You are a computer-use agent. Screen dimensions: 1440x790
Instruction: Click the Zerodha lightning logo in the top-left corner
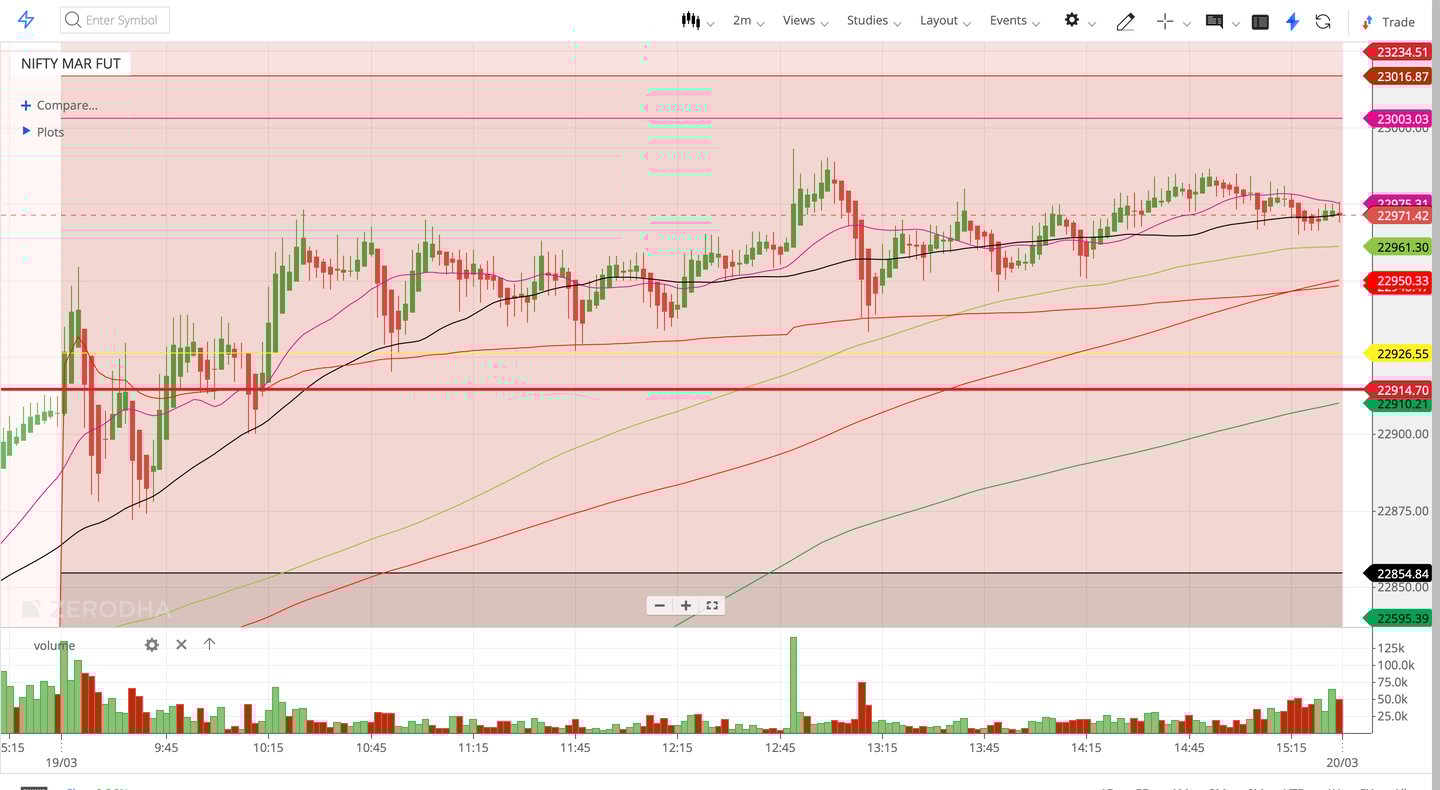(x=26, y=20)
